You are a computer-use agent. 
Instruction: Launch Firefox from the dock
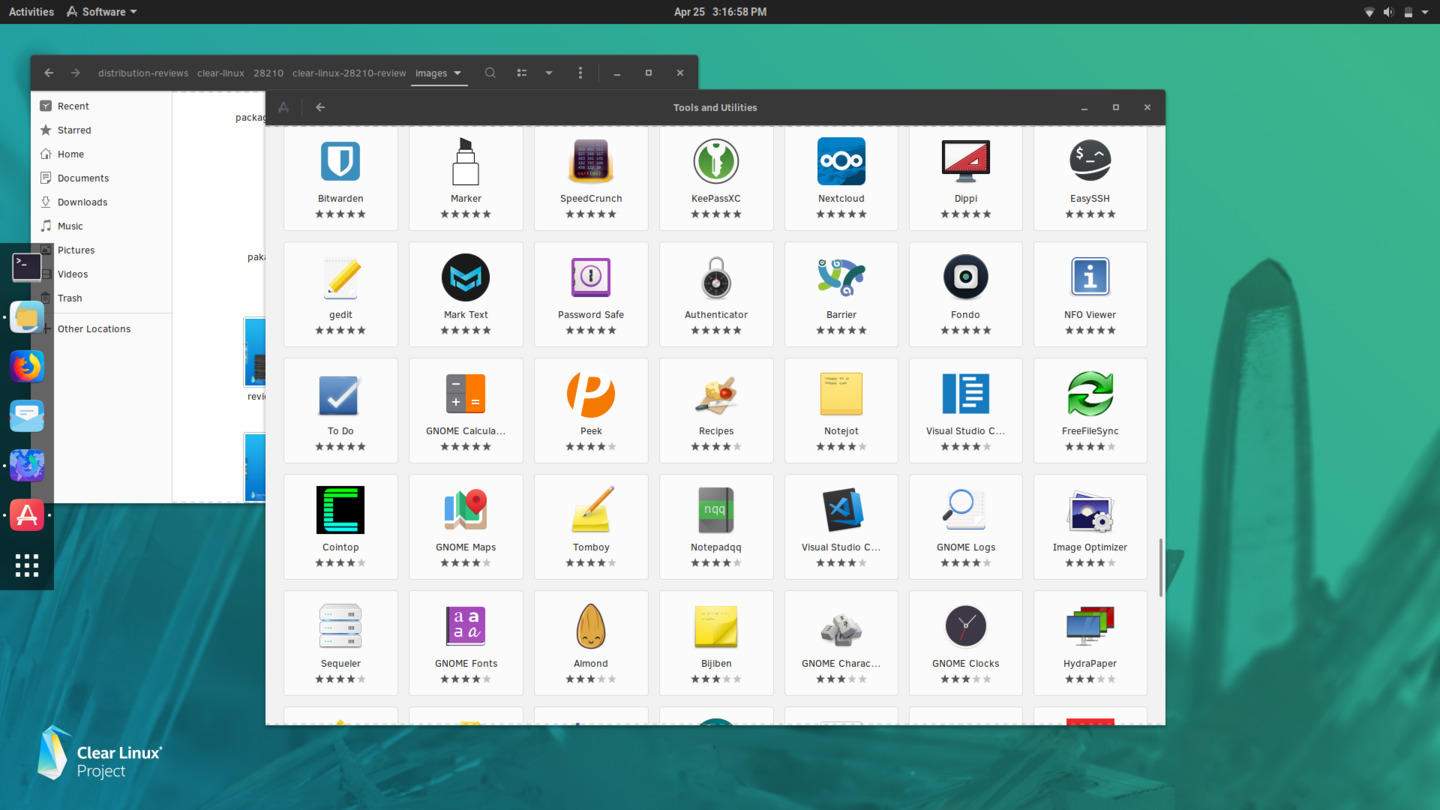pos(27,367)
